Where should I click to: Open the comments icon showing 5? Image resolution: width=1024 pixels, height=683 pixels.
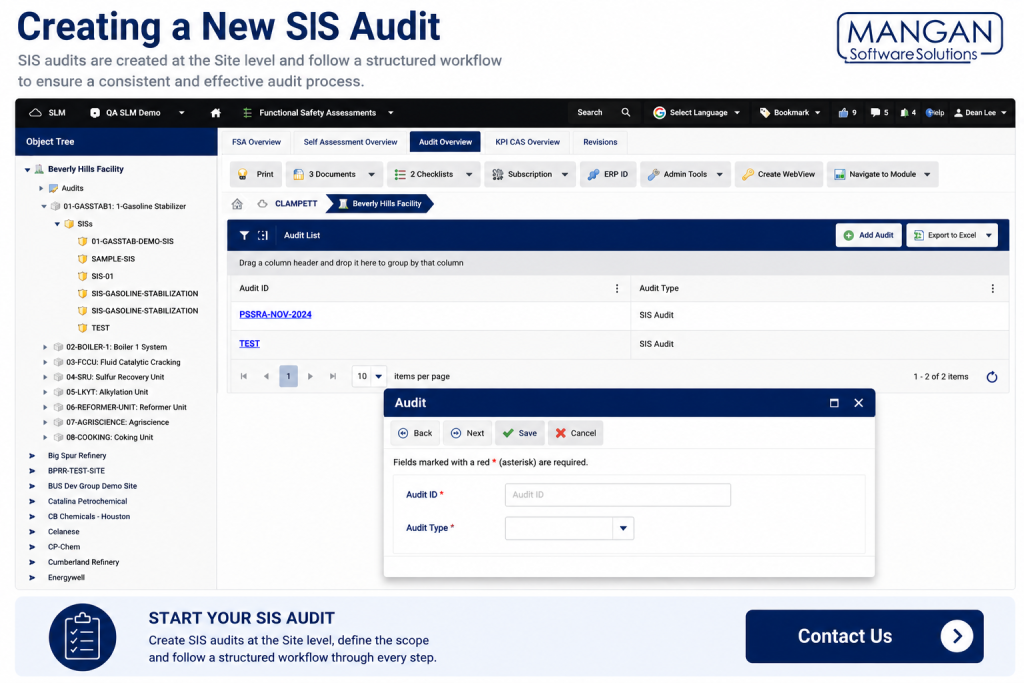(879, 113)
